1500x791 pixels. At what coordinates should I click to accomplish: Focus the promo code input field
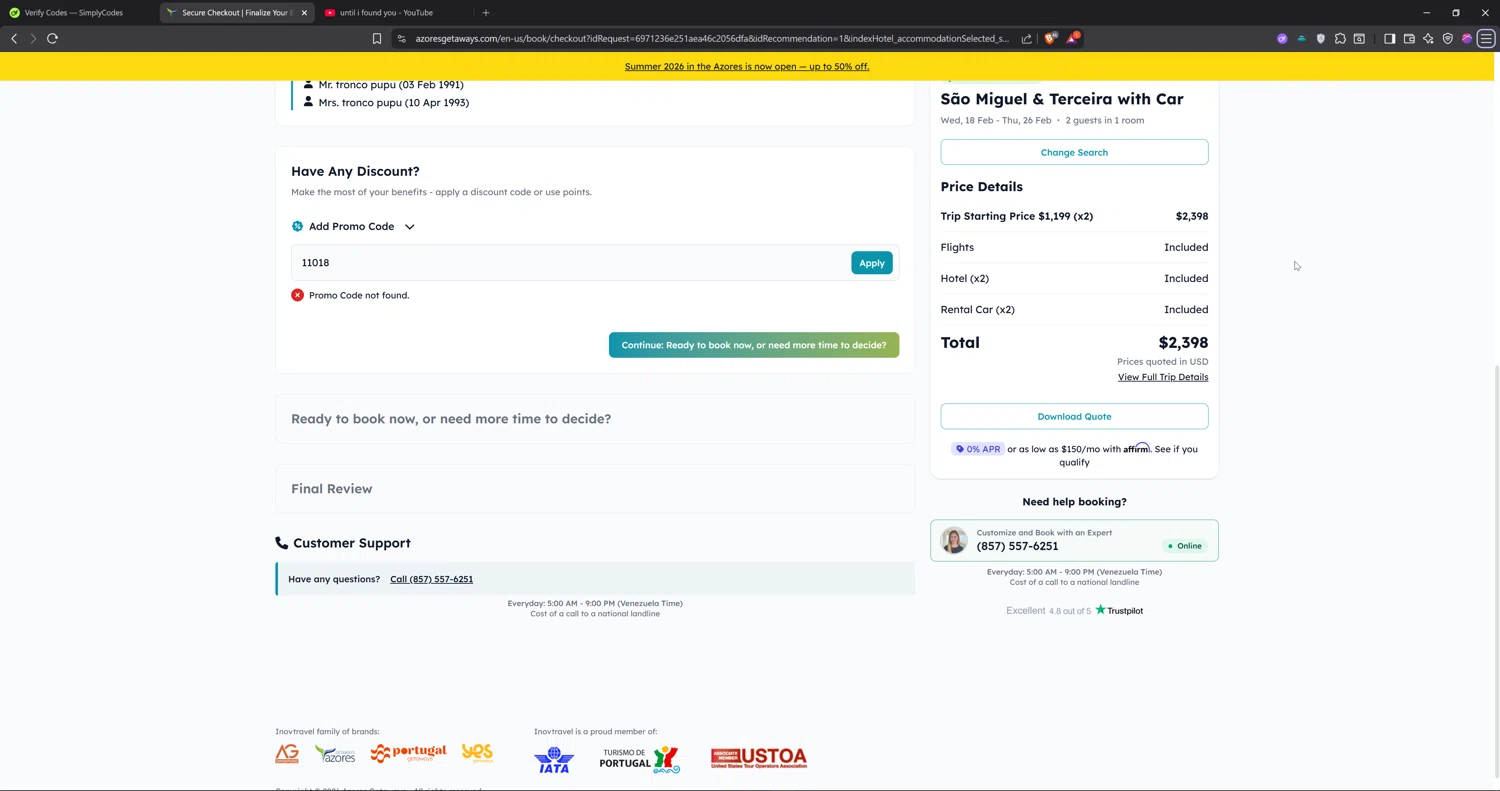coord(571,263)
